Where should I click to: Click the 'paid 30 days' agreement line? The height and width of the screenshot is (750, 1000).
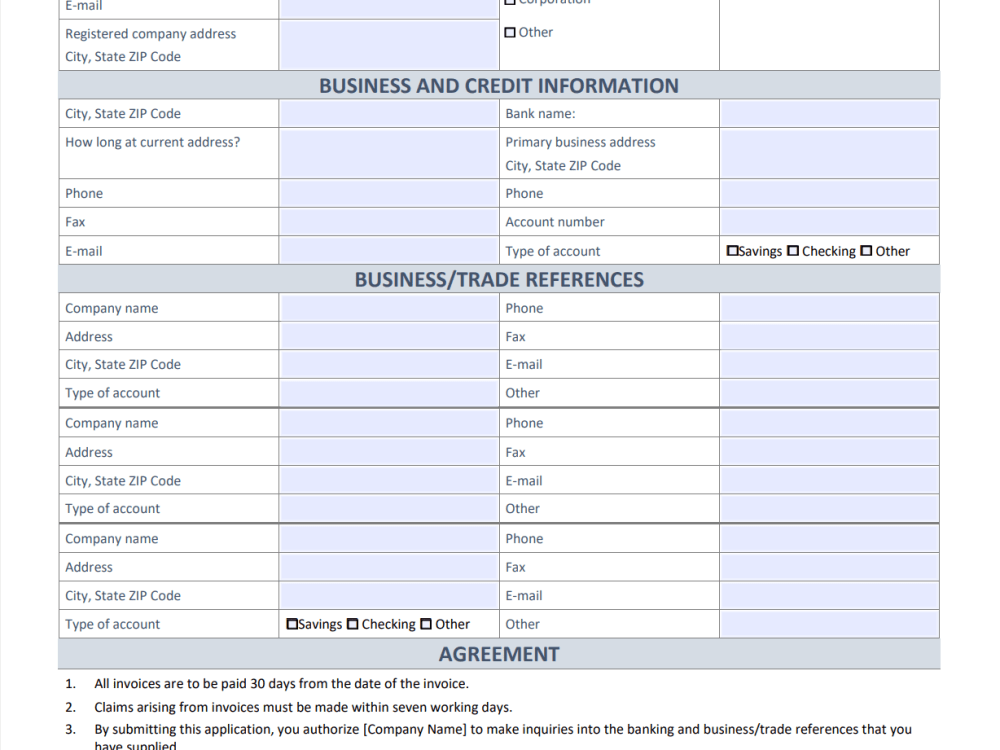click(x=281, y=684)
